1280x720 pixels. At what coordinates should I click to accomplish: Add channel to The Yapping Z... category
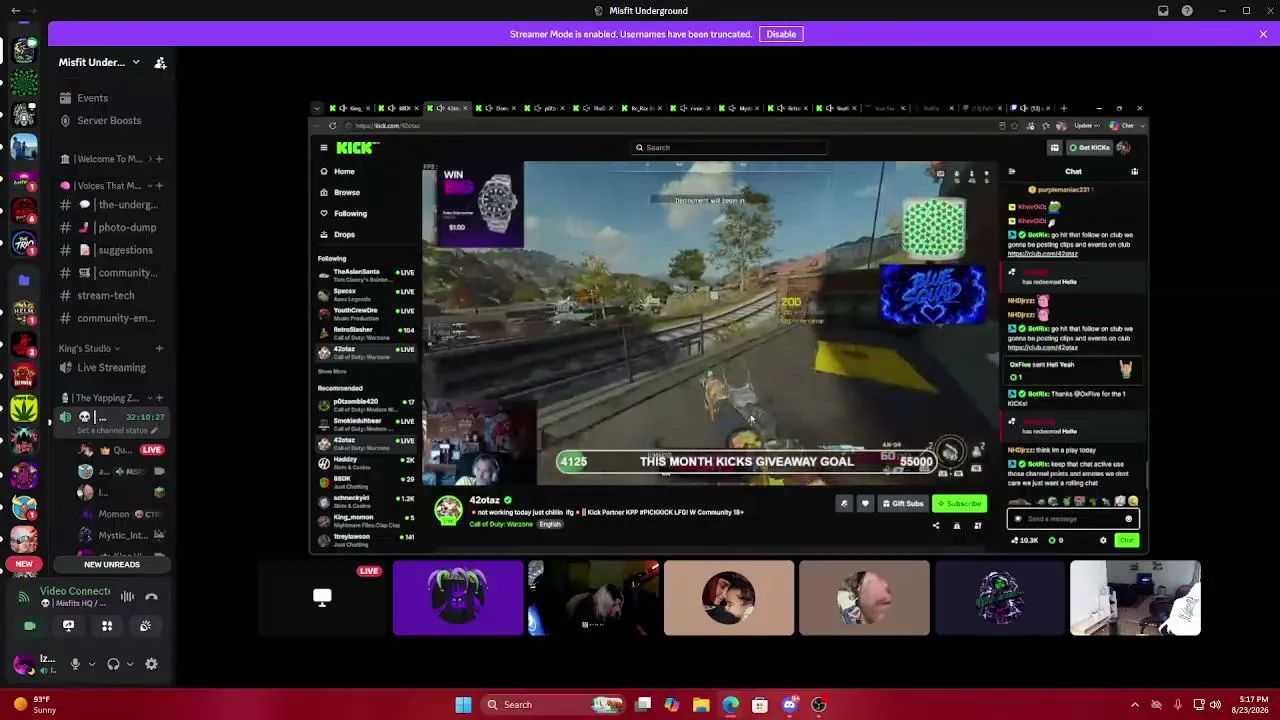tap(159, 398)
